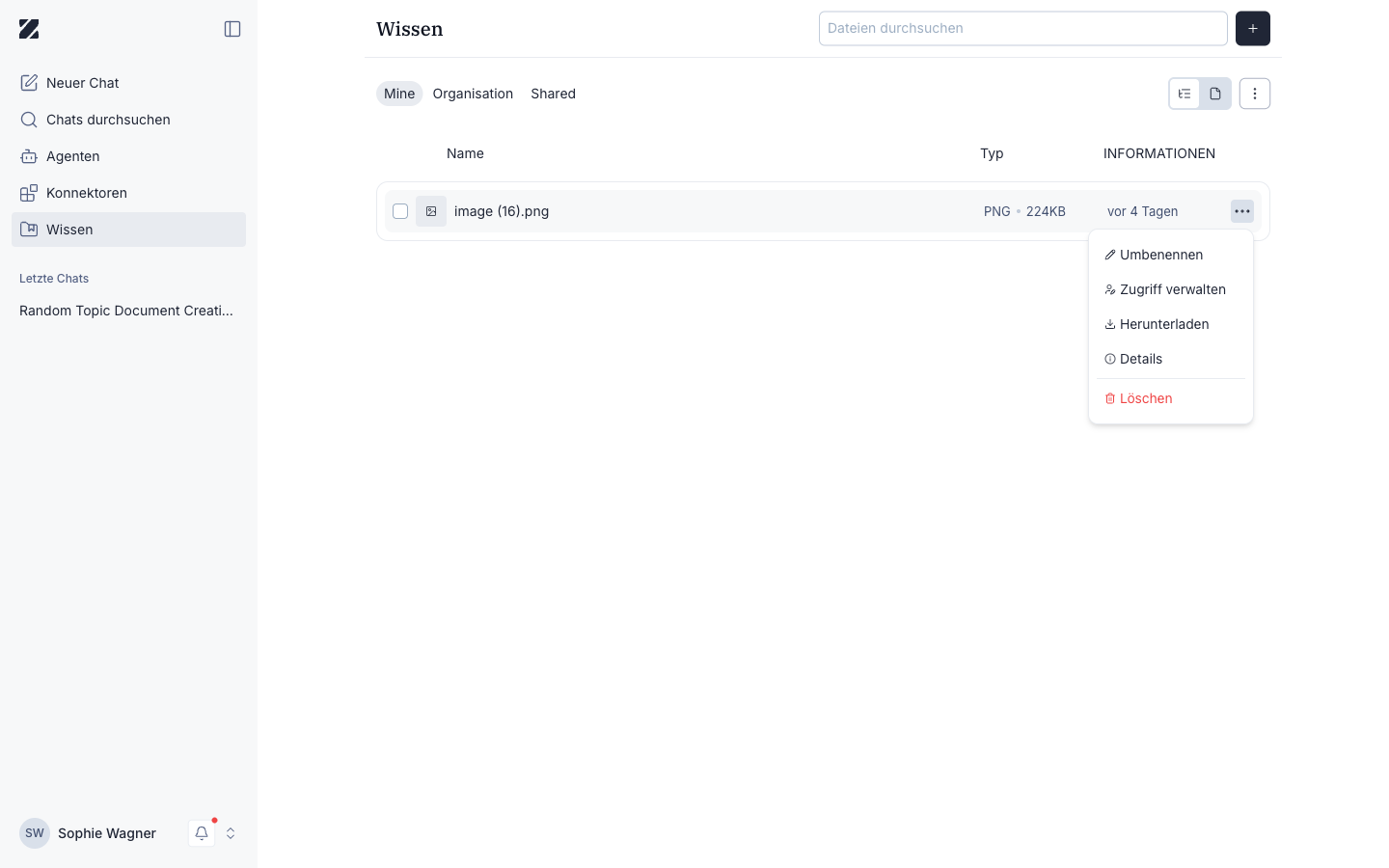The image size is (1389, 868).
Task: Select Löschen to delete the file
Action: point(1171,398)
